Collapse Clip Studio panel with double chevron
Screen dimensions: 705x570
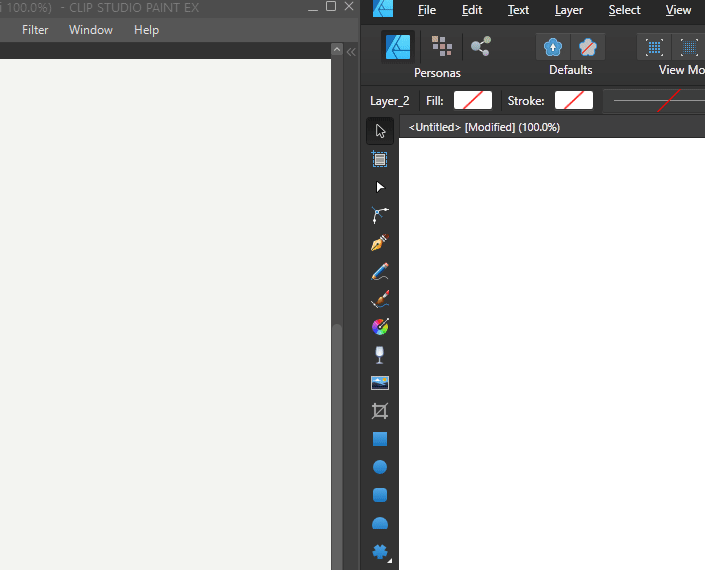pos(351,51)
